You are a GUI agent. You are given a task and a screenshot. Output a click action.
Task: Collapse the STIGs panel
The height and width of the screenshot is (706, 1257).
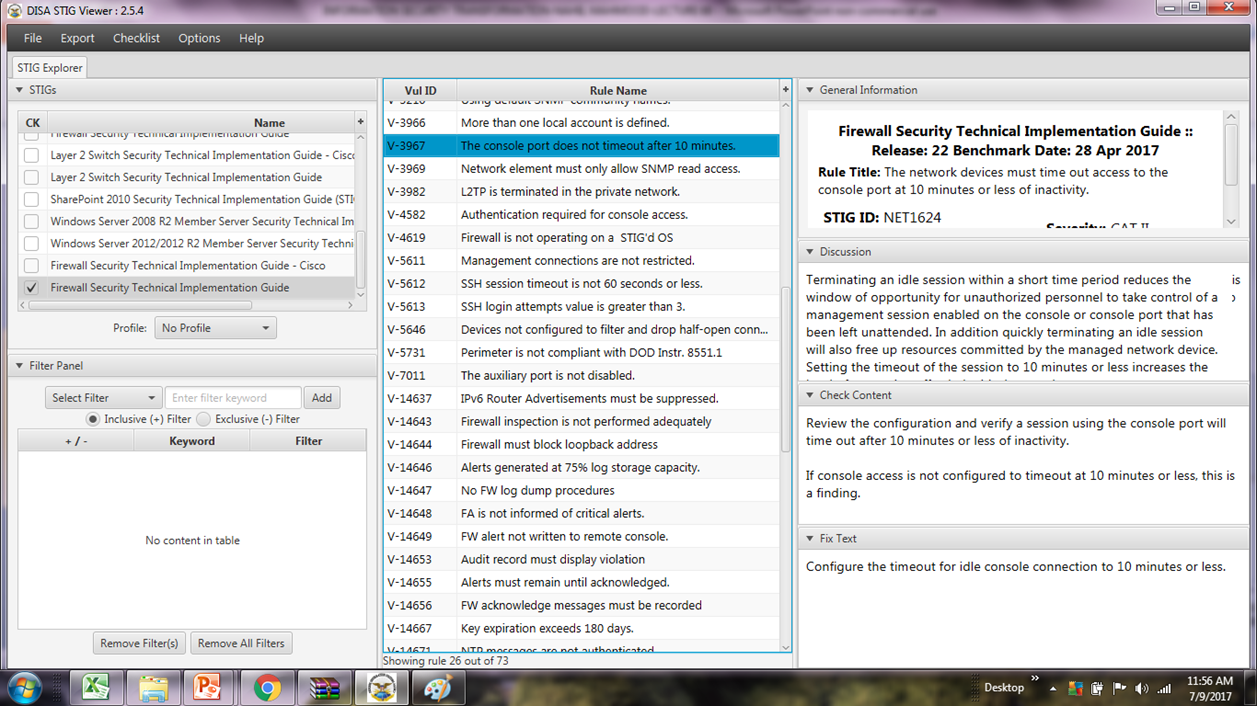pos(19,90)
